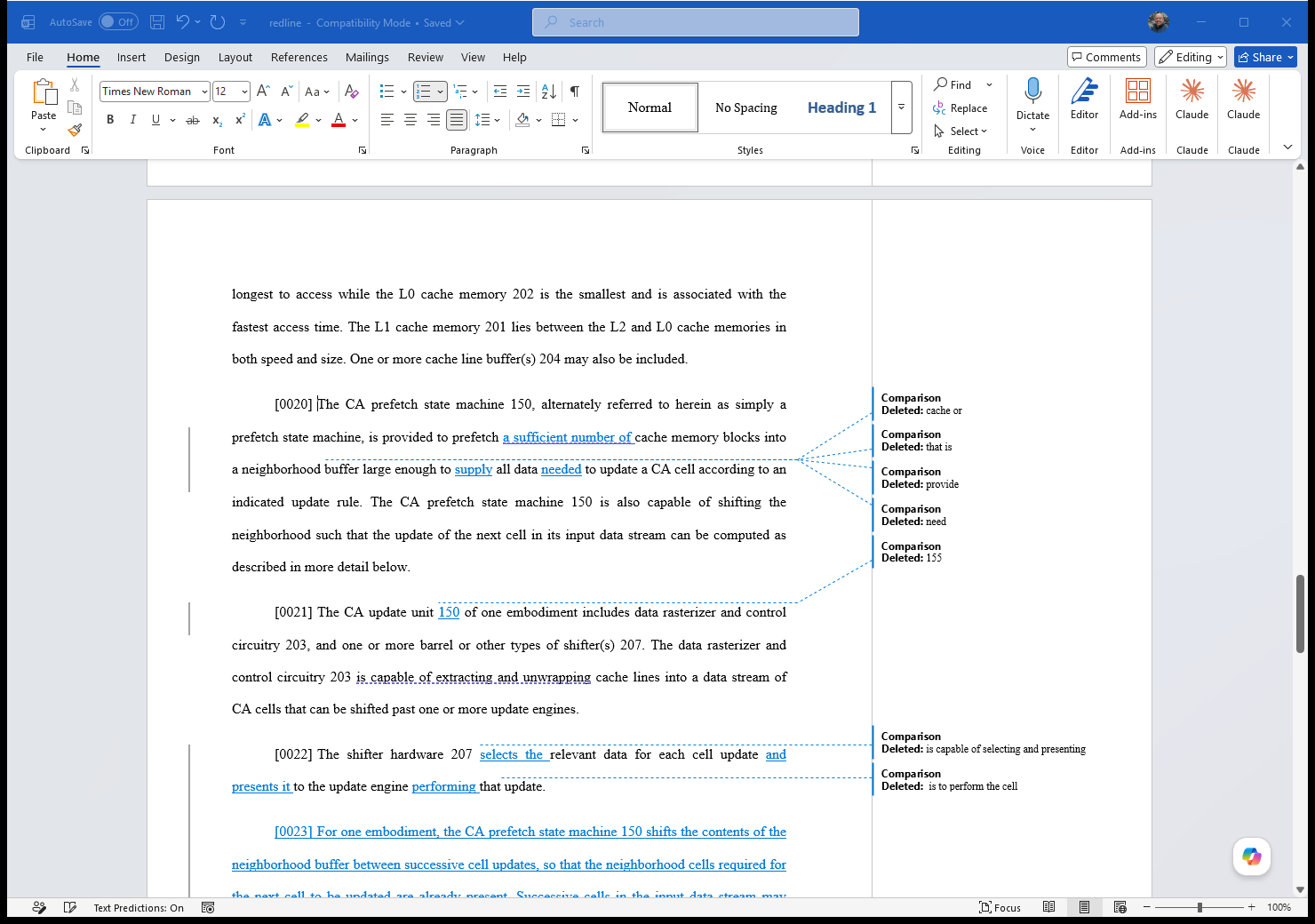Click Find in Editing group
Viewport: 1315px width, 924px height.
pos(952,84)
